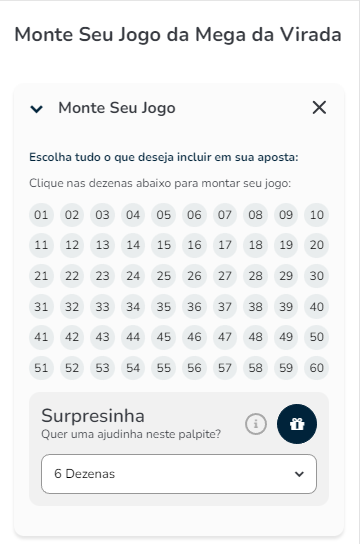The image size is (360, 544).
Task: Click the dropdown arrow beside 6 Dezenas
Action: [299, 474]
